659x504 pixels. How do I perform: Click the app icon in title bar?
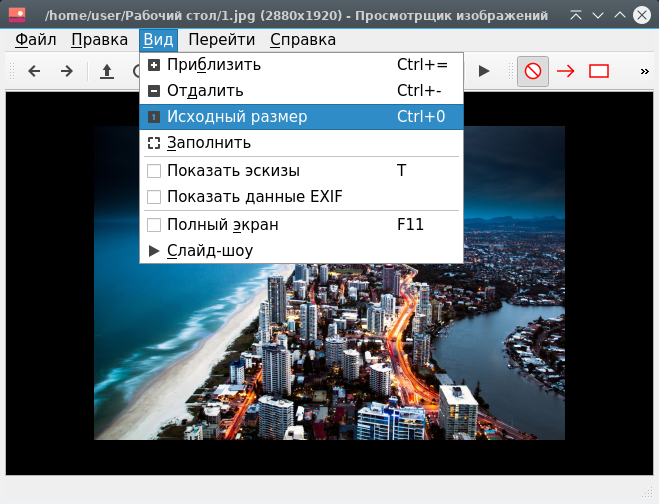click(x=17, y=16)
